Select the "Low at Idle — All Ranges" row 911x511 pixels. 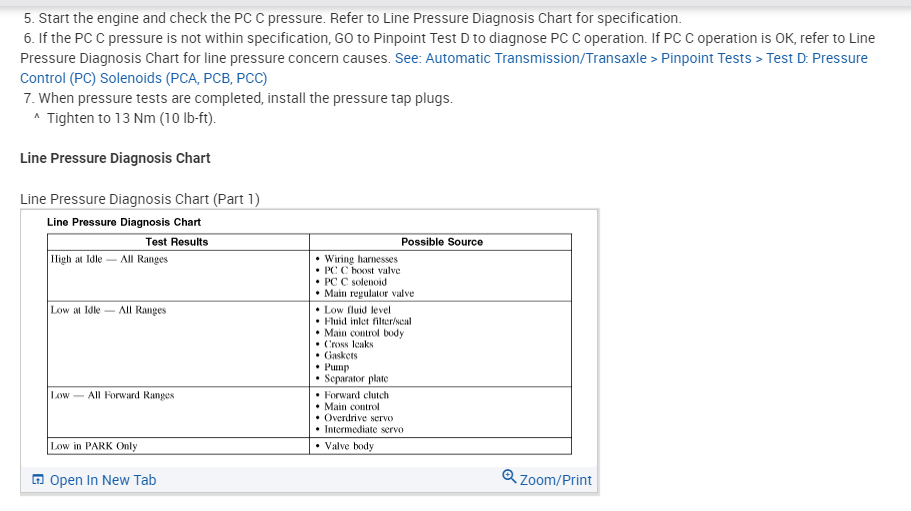click(108, 310)
